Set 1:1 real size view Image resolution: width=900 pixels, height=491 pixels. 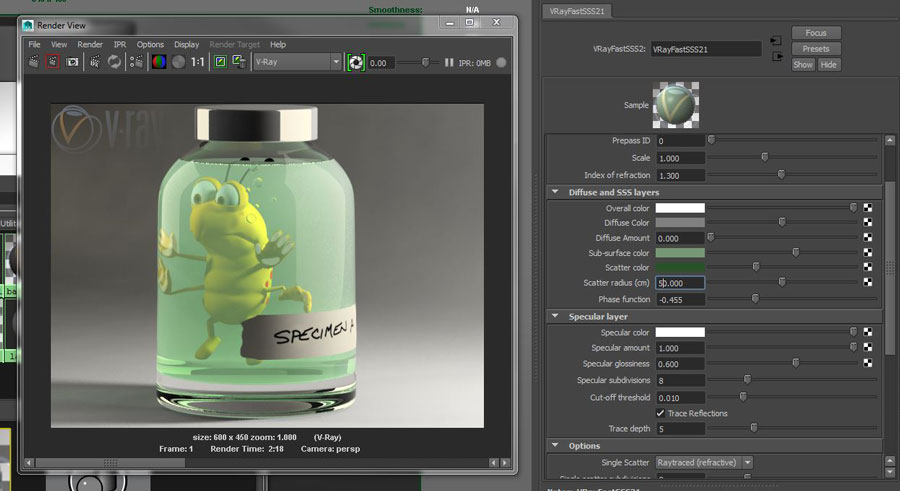(198, 61)
